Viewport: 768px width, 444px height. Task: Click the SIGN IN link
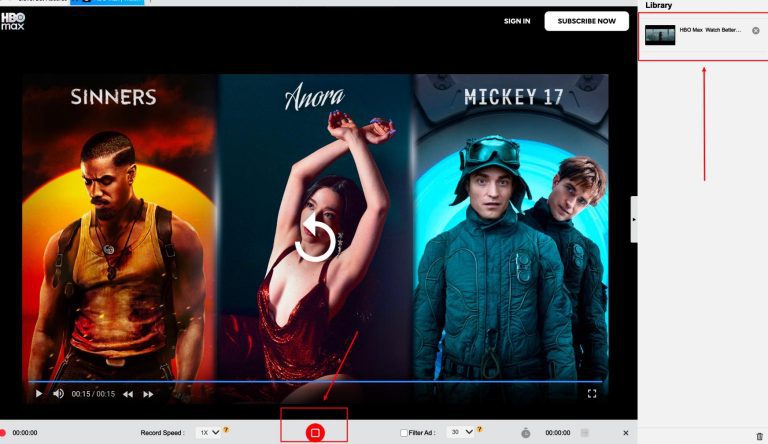point(517,21)
